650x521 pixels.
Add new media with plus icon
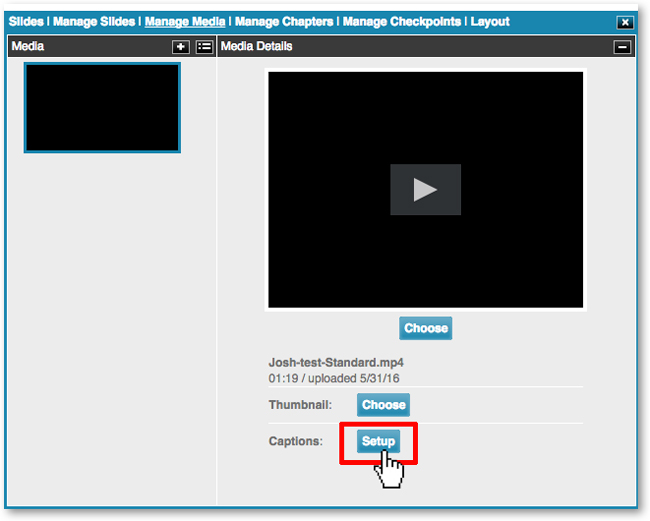181,47
